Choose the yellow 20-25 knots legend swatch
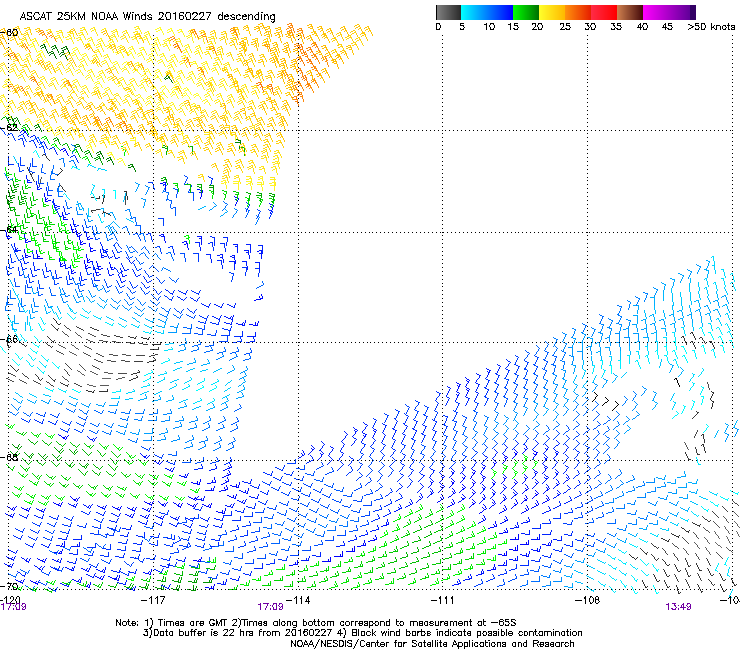The width and height of the screenshot is (740, 650). (552, 12)
